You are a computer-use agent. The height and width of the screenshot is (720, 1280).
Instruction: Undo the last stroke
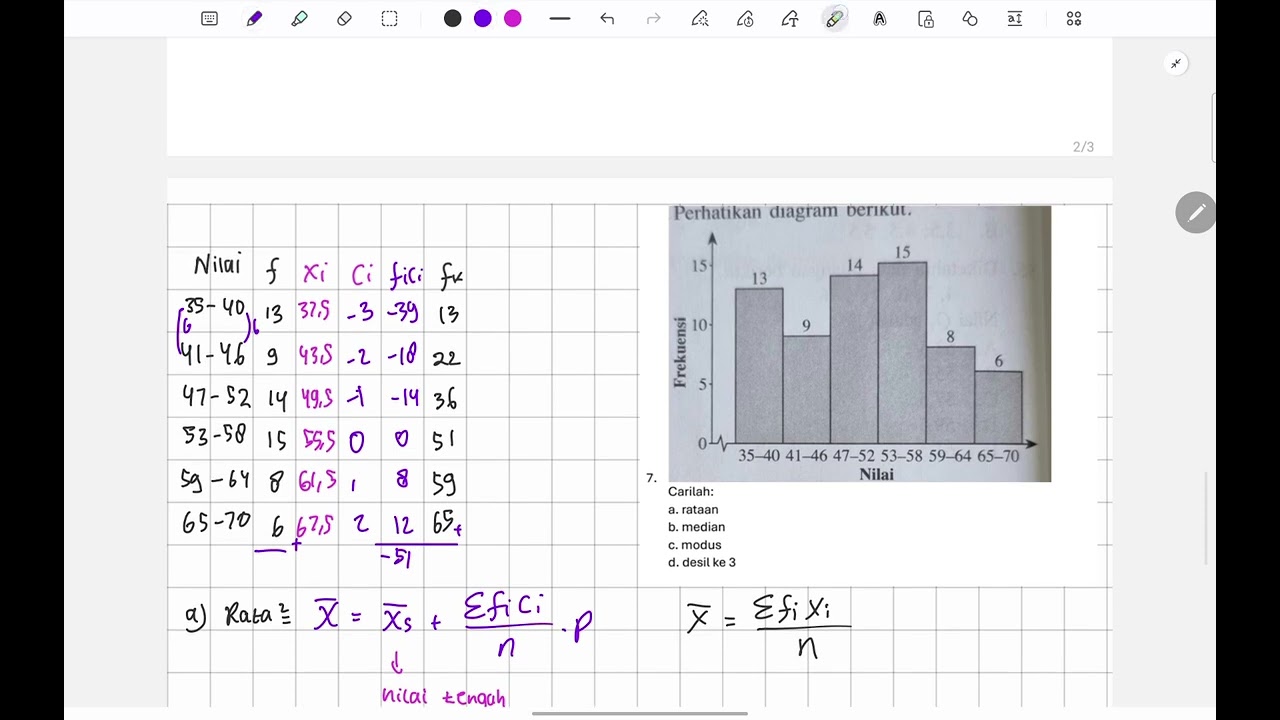607,19
